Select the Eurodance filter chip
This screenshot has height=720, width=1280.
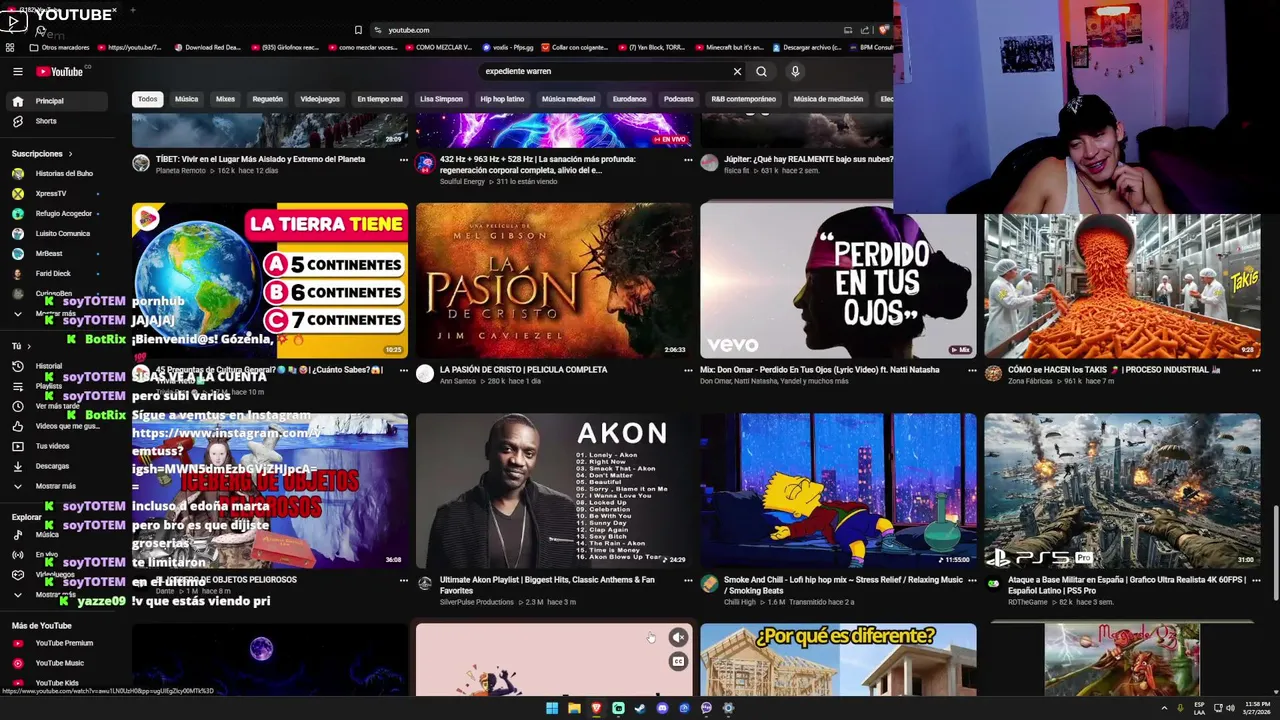tap(629, 99)
